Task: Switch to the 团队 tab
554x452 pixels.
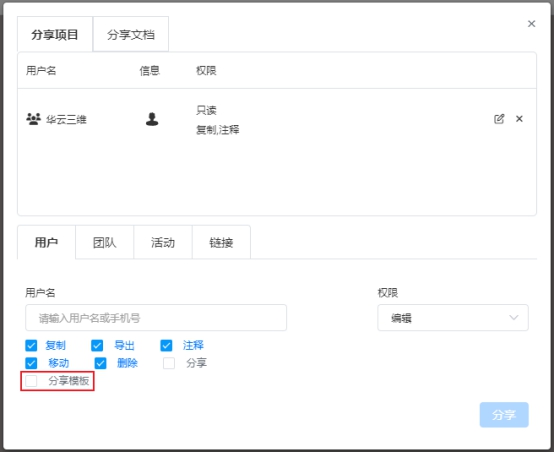Action: (x=105, y=242)
